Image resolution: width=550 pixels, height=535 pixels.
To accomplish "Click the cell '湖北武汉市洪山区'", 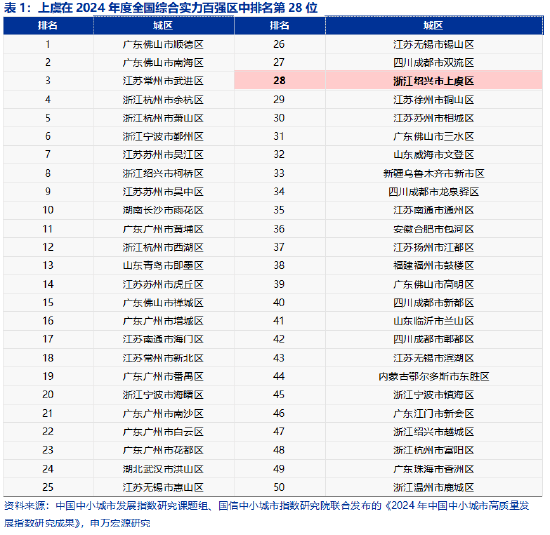I will point(163,469).
